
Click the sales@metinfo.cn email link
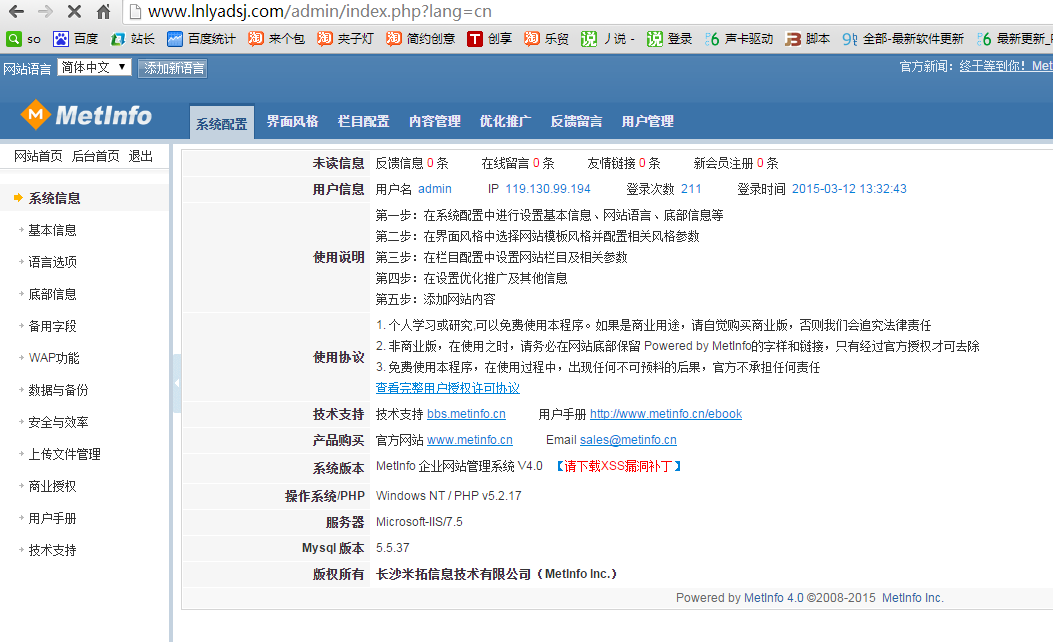(x=628, y=440)
